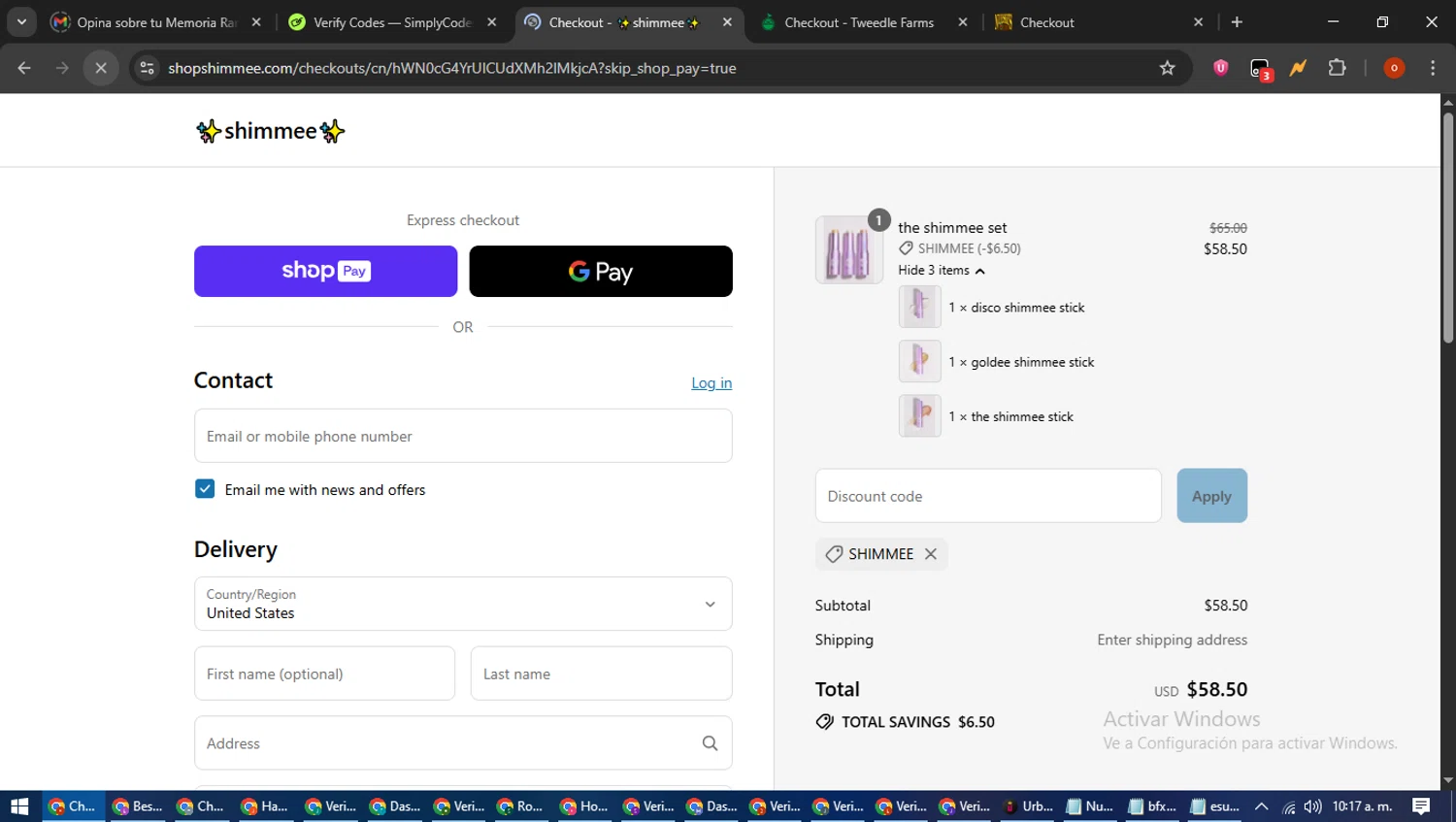1456x822 pixels.
Task: Click the shimmee set product thumbnail
Action: (849, 249)
